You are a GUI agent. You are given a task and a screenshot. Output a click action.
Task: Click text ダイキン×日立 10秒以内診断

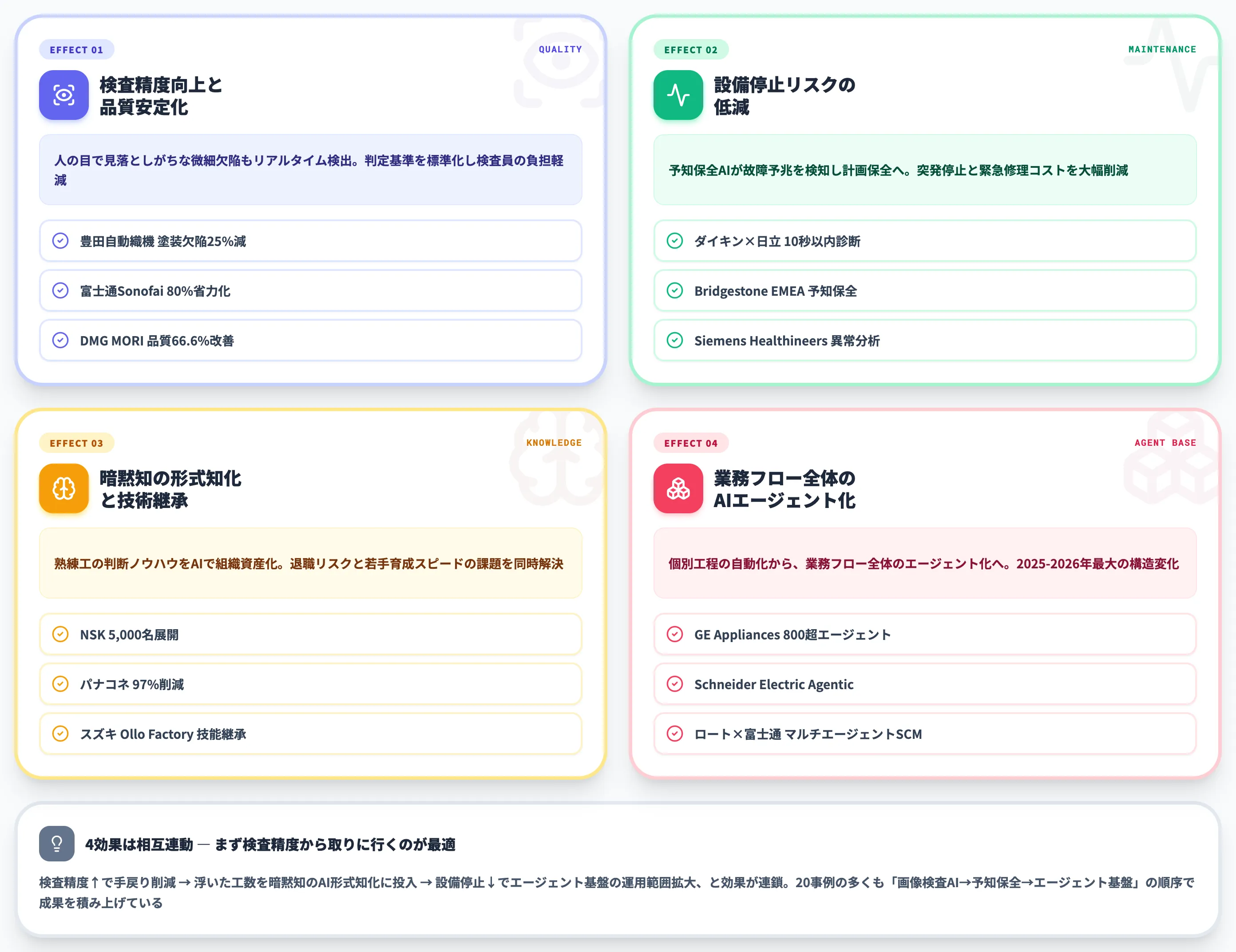click(777, 241)
